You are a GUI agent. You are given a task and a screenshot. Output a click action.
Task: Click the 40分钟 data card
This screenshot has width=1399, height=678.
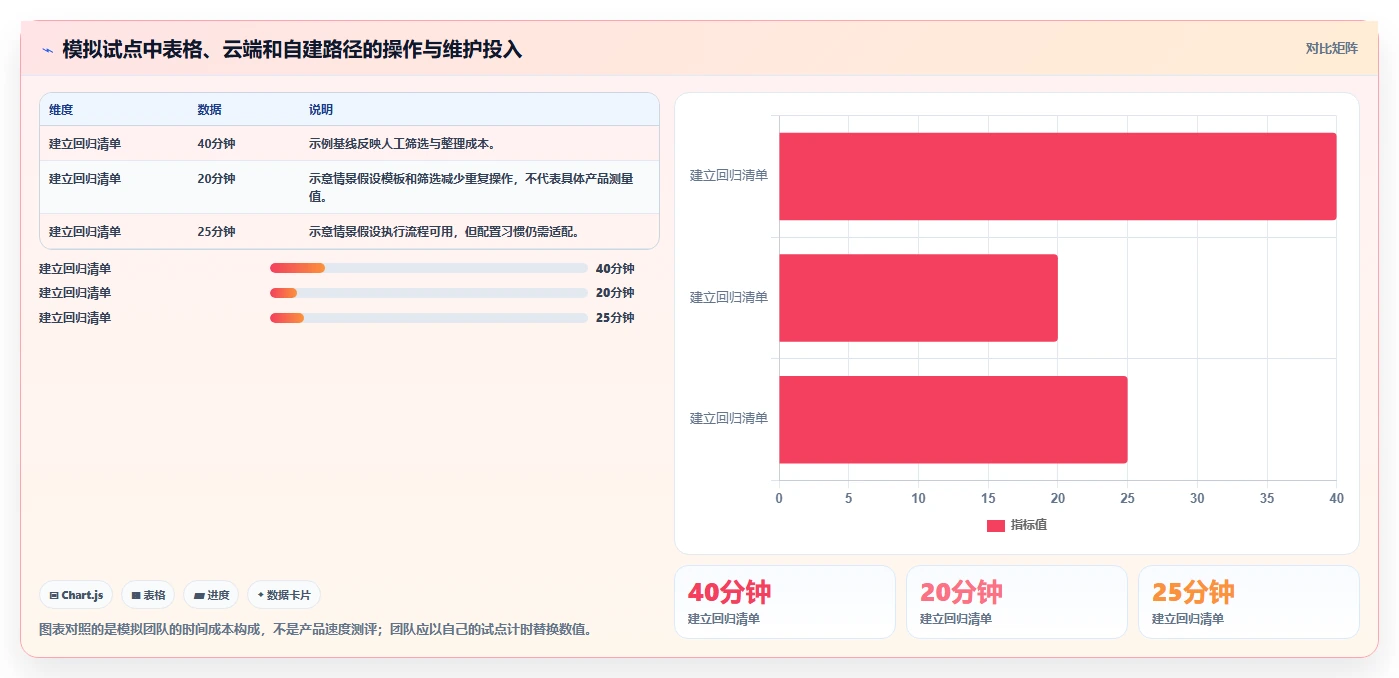click(x=785, y=602)
